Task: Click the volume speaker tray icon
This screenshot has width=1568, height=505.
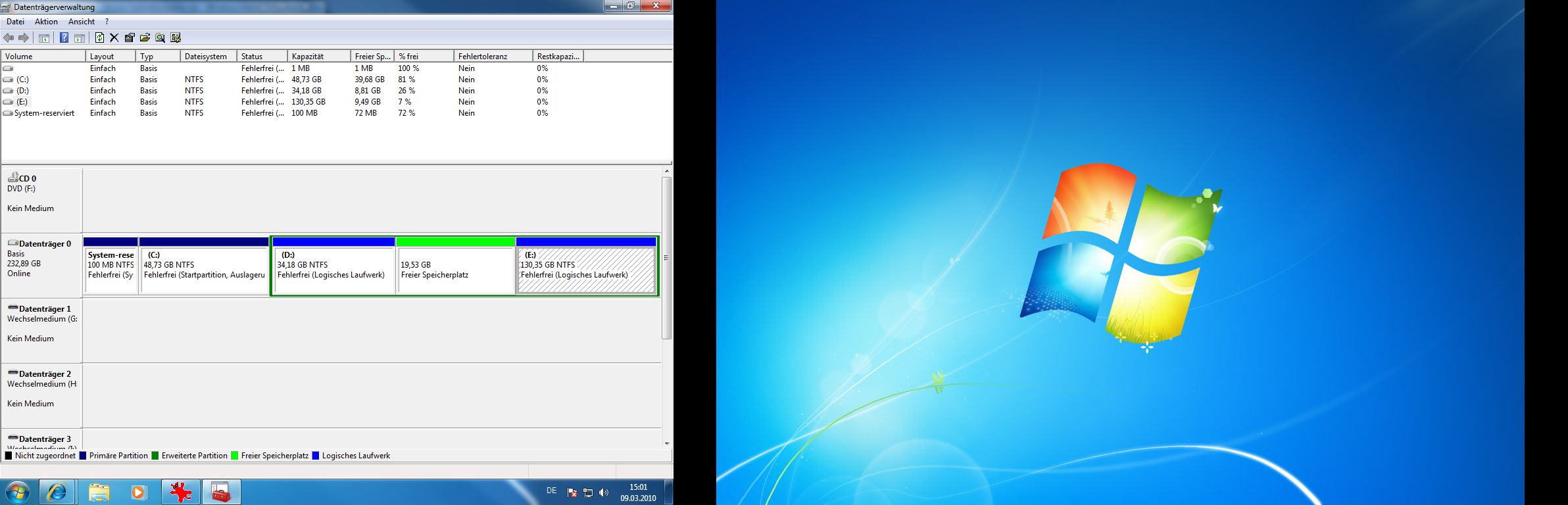Action: pos(604,493)
